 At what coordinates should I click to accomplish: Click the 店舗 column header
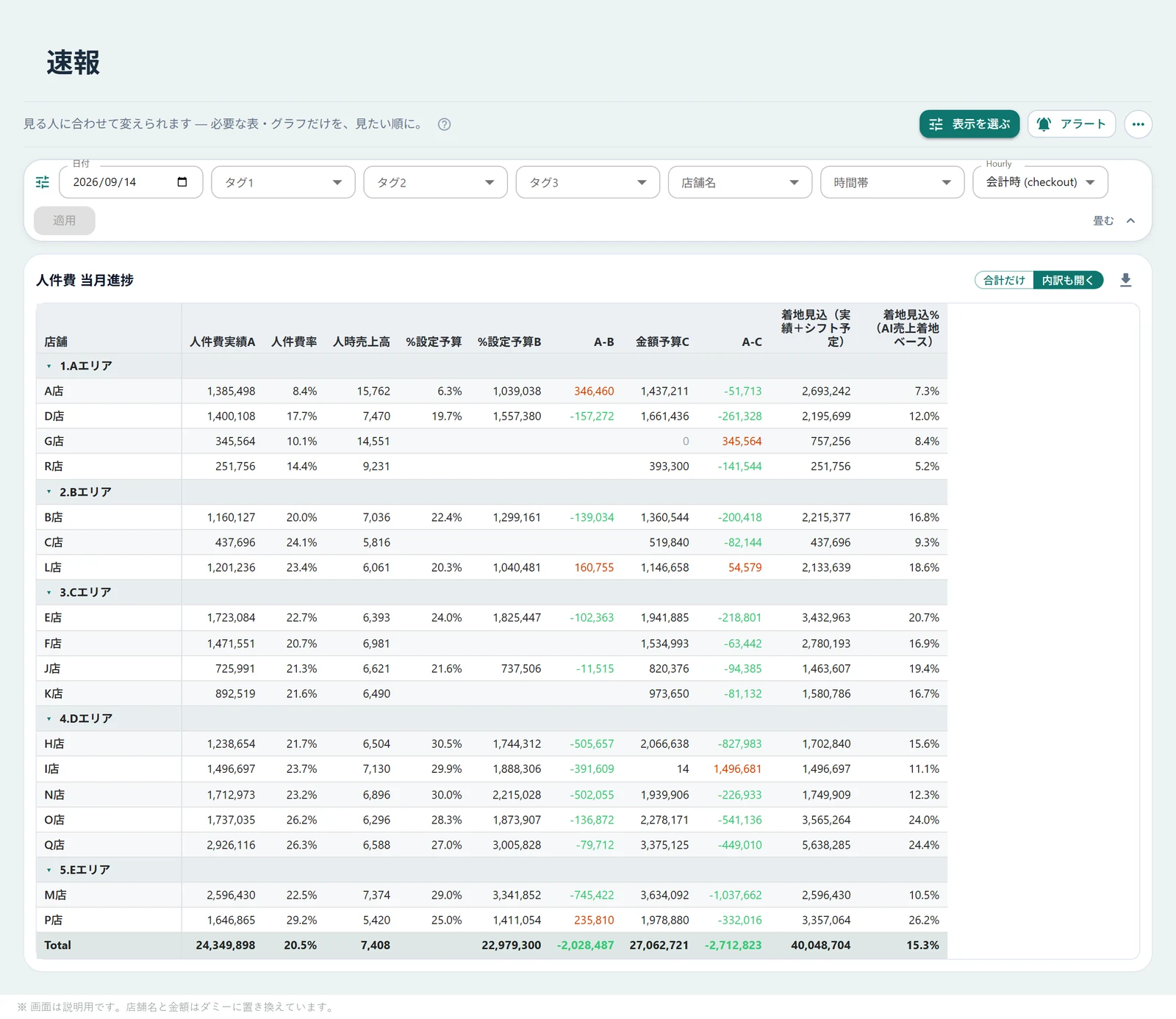pyautogui.click(x=56, y=342)
